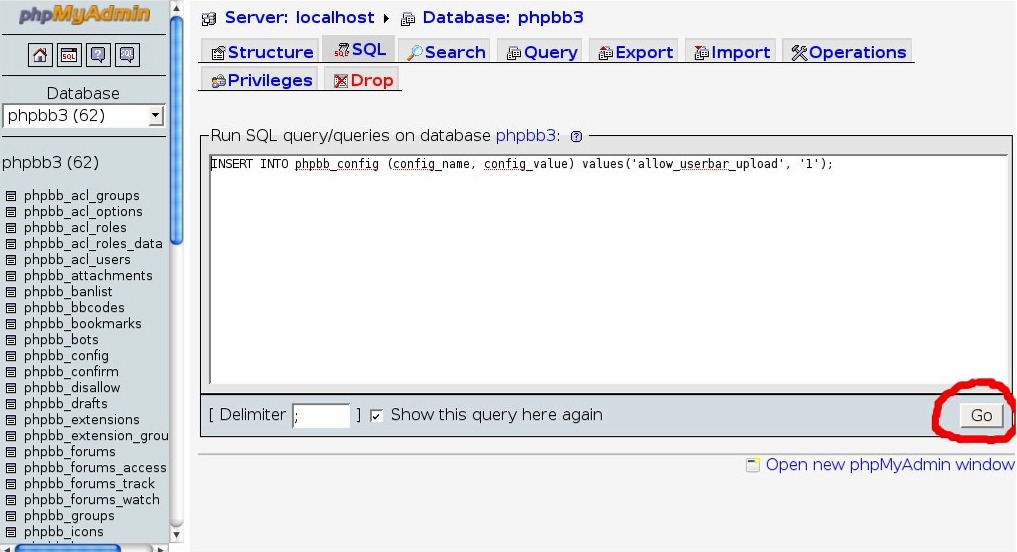Click the Drop database tab

click(363, 80)
